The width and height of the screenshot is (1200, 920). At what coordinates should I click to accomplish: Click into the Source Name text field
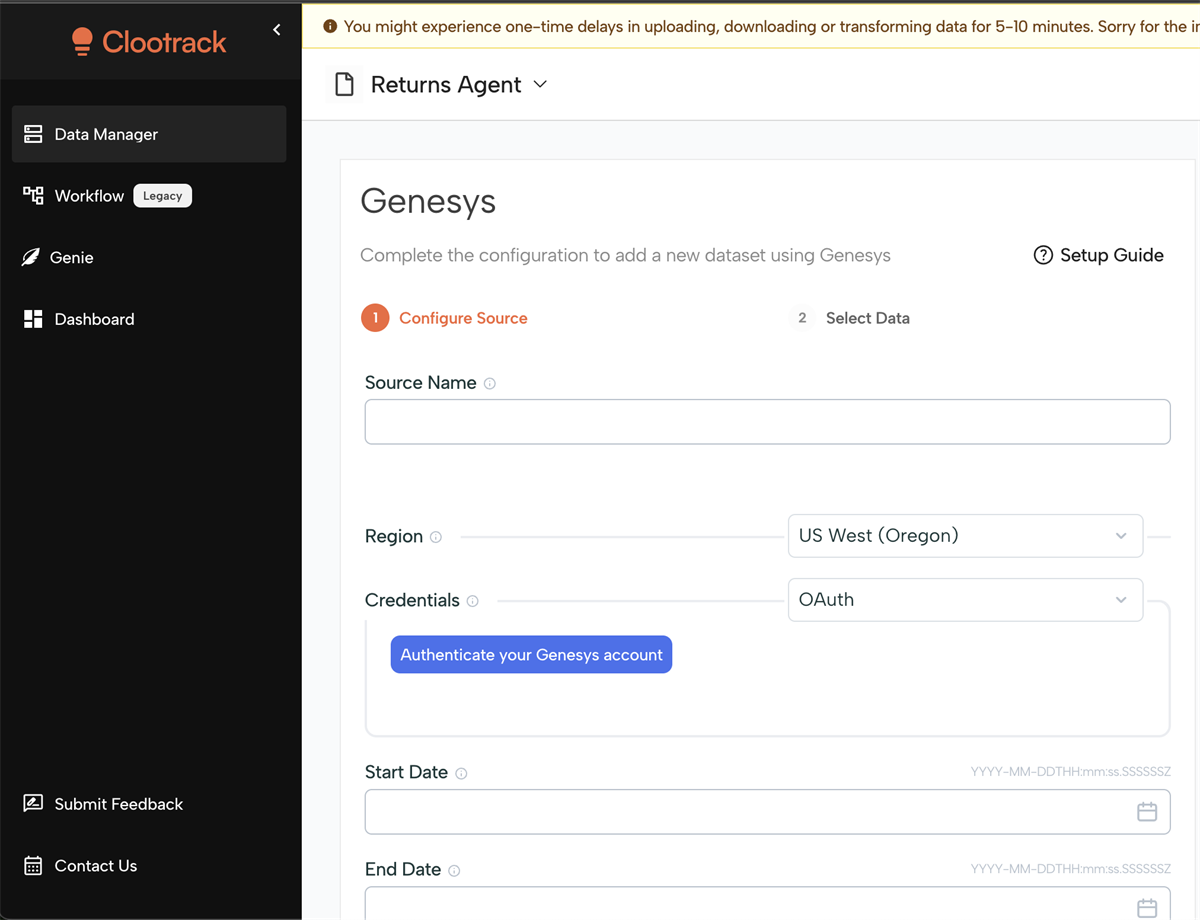767,422
